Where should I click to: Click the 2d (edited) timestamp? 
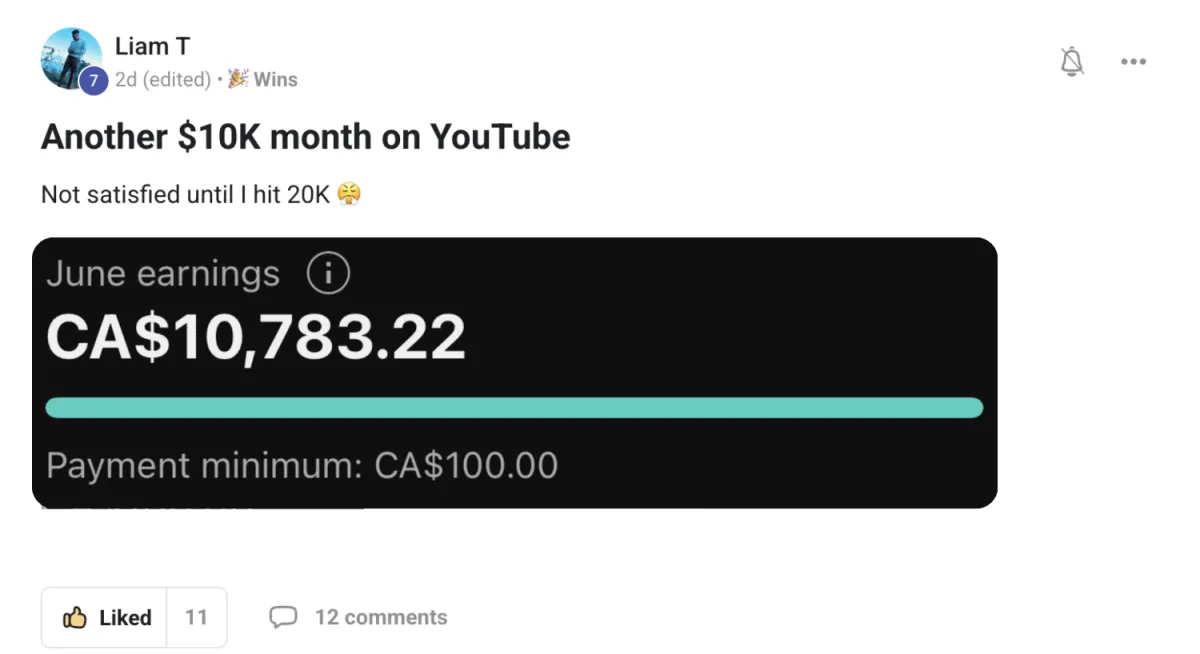pos(162,80)
